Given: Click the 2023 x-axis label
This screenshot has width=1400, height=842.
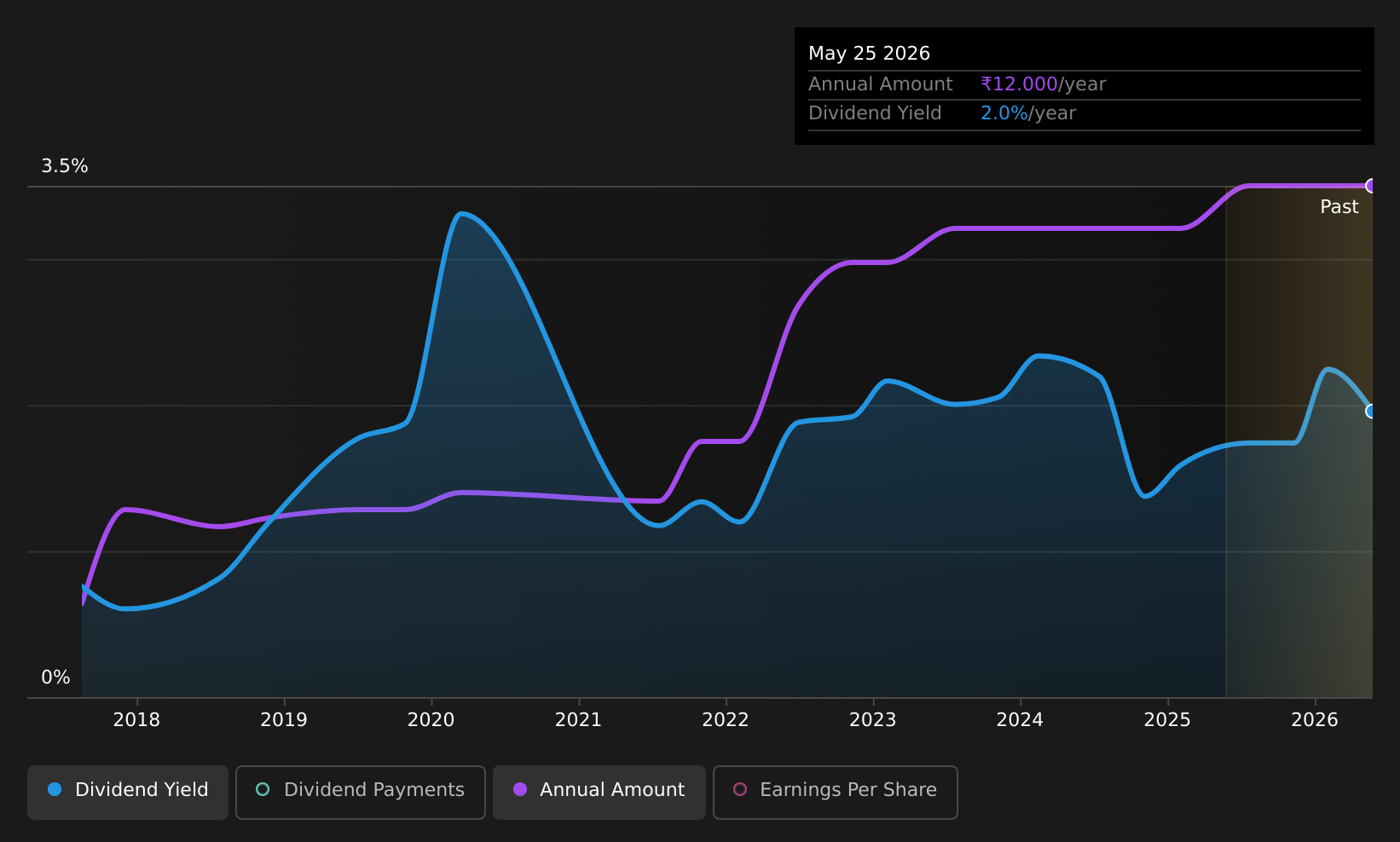Looking at the screenshot, I should coord(873,720).
